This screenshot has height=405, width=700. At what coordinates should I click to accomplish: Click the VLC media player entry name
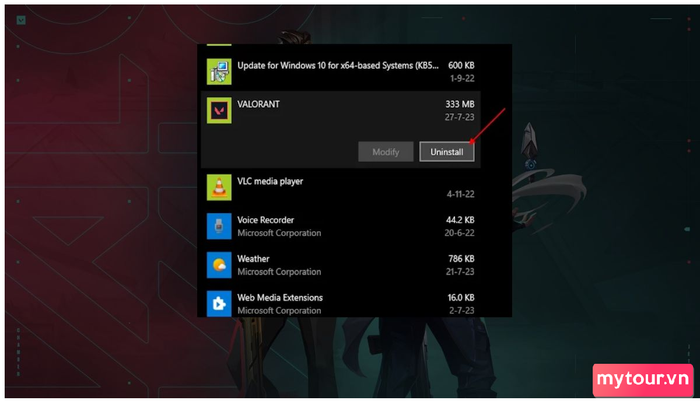pos(270,181)
